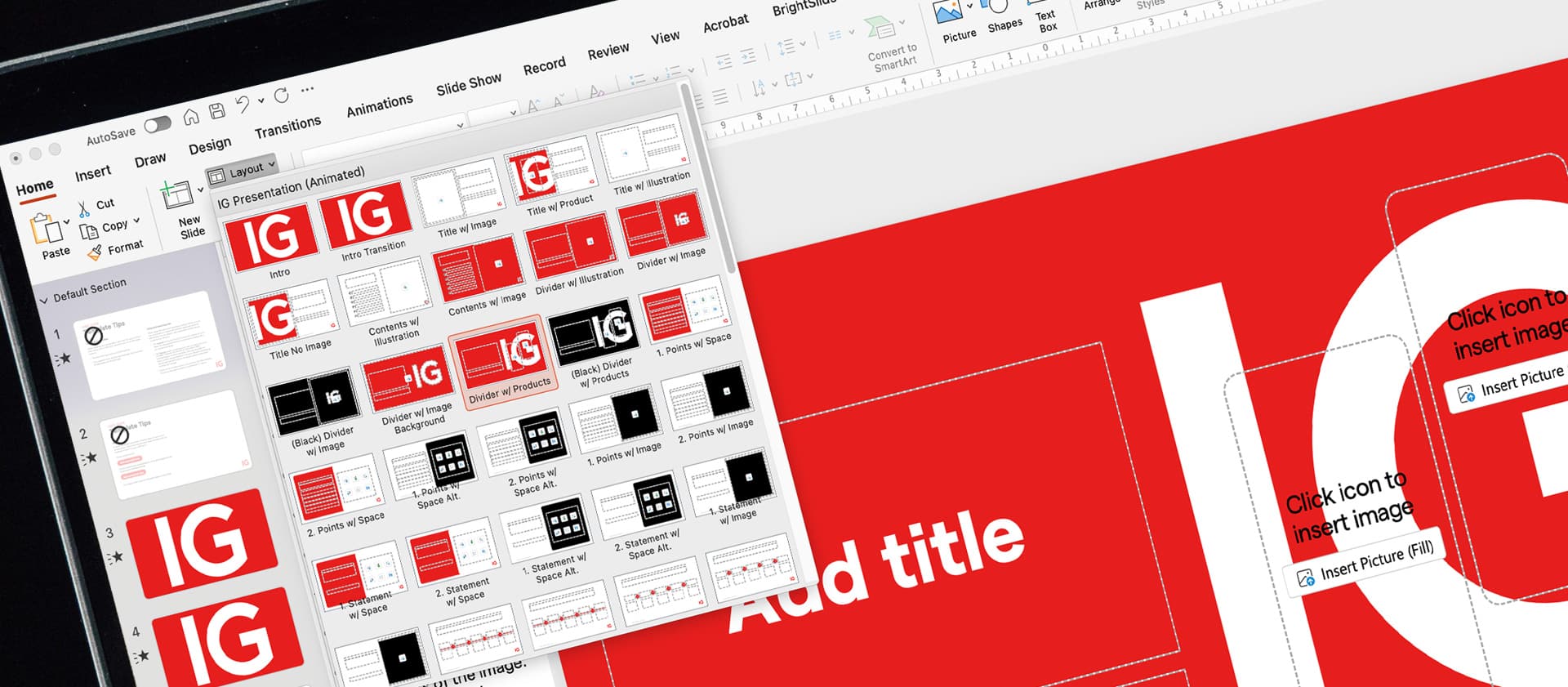Viewport: 1568px width, 687px height.
Task: Click the numbered list icon
Action: 672,72
